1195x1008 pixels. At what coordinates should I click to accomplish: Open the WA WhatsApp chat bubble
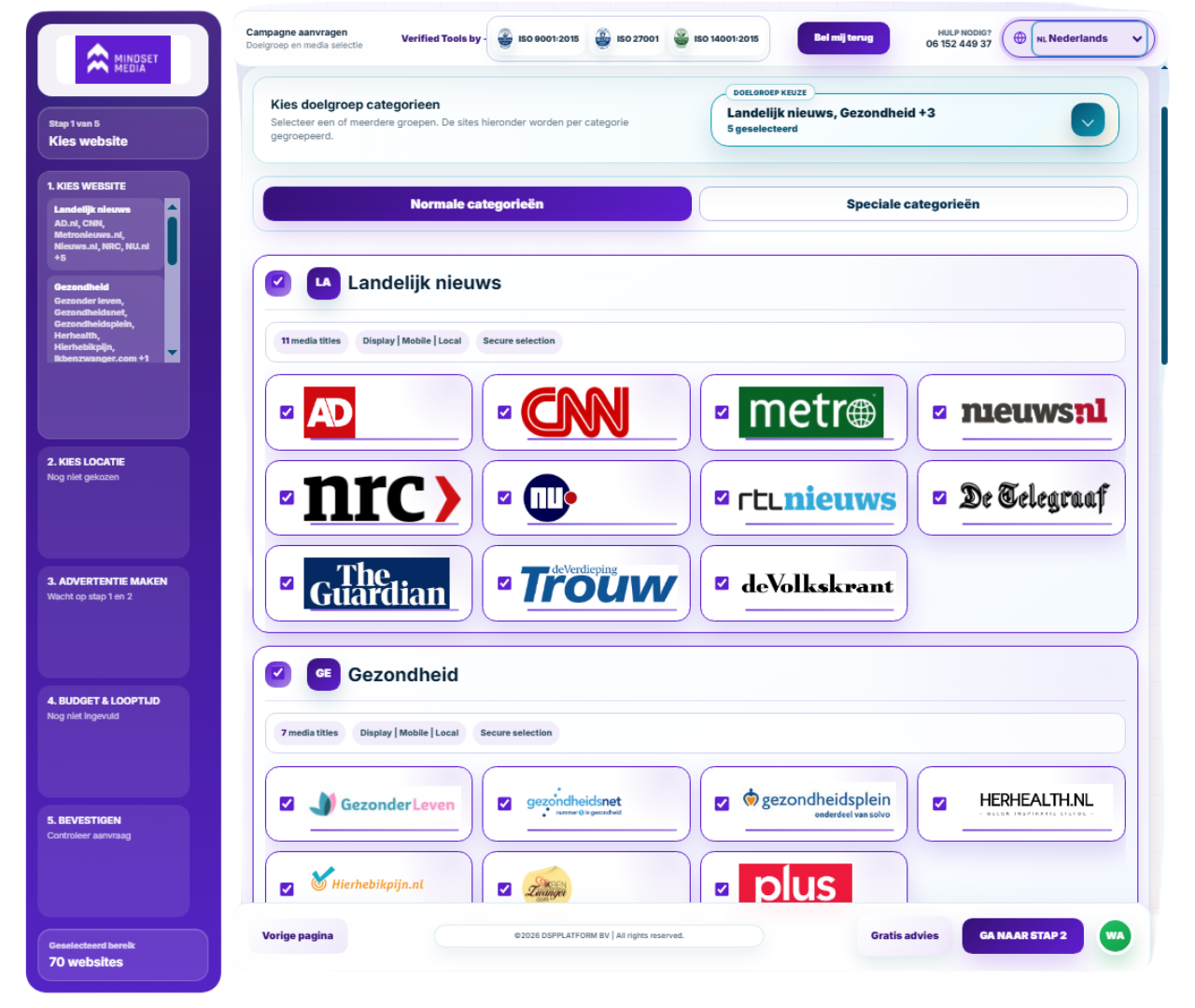tap(1115, 936)
